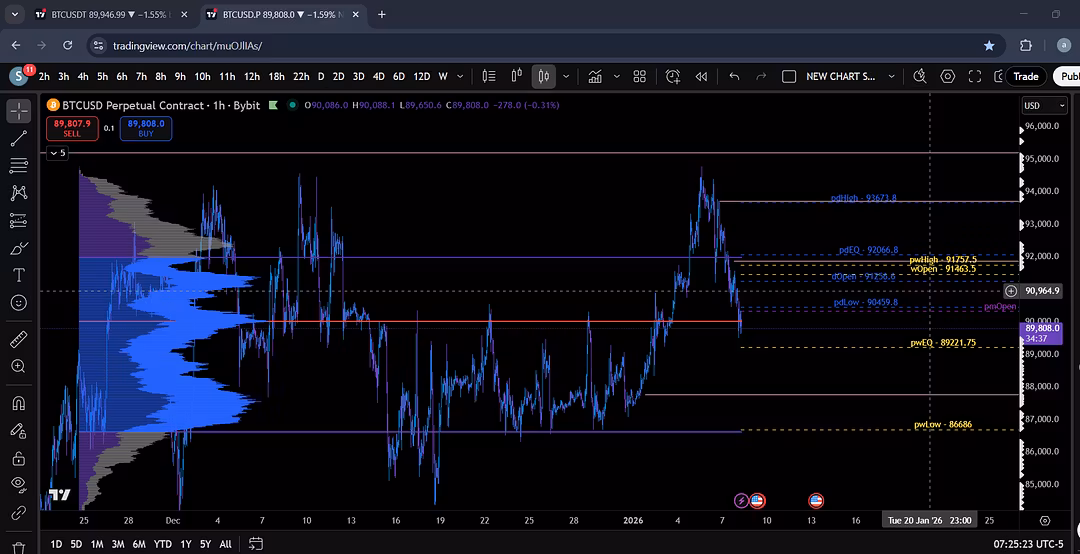Open the brush drawing tool

[18, 248]
